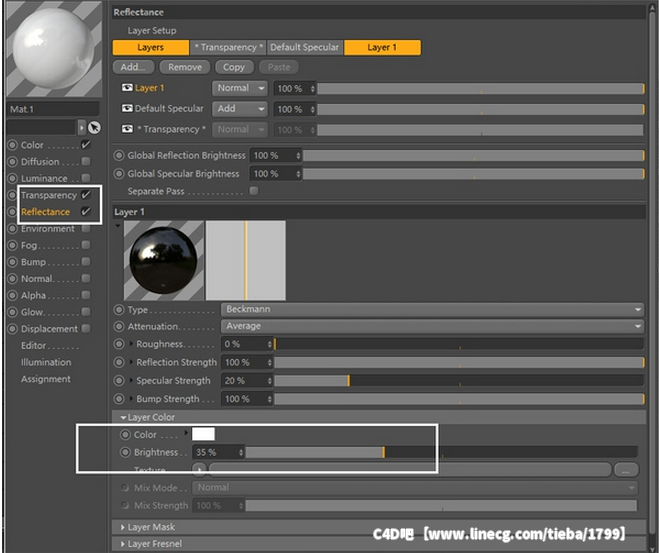This screenshot has width=659, height=553.
Task: Open the Attenuation Average dropdown
Action: (432, 326)
